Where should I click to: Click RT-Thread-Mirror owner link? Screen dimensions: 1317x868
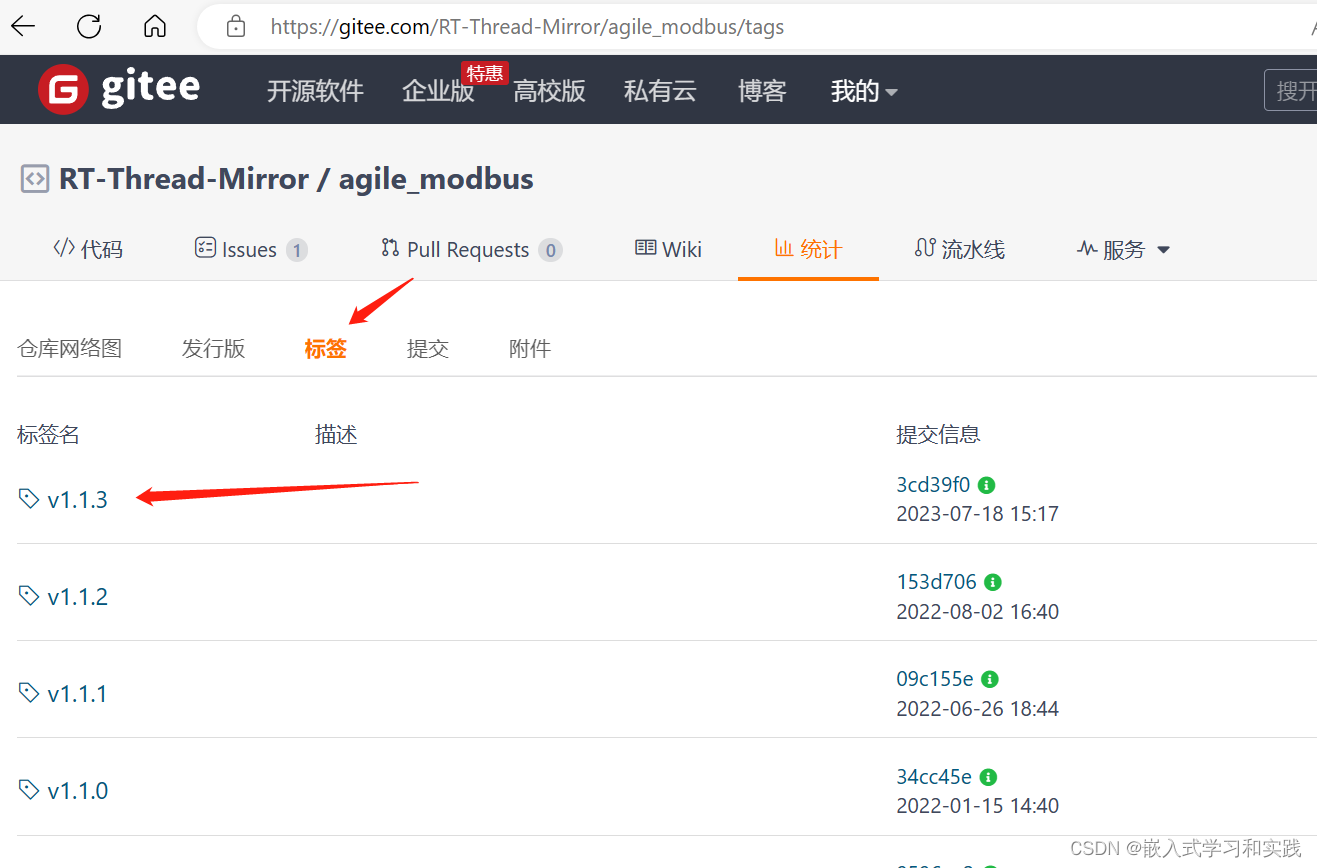pos(184,180)
